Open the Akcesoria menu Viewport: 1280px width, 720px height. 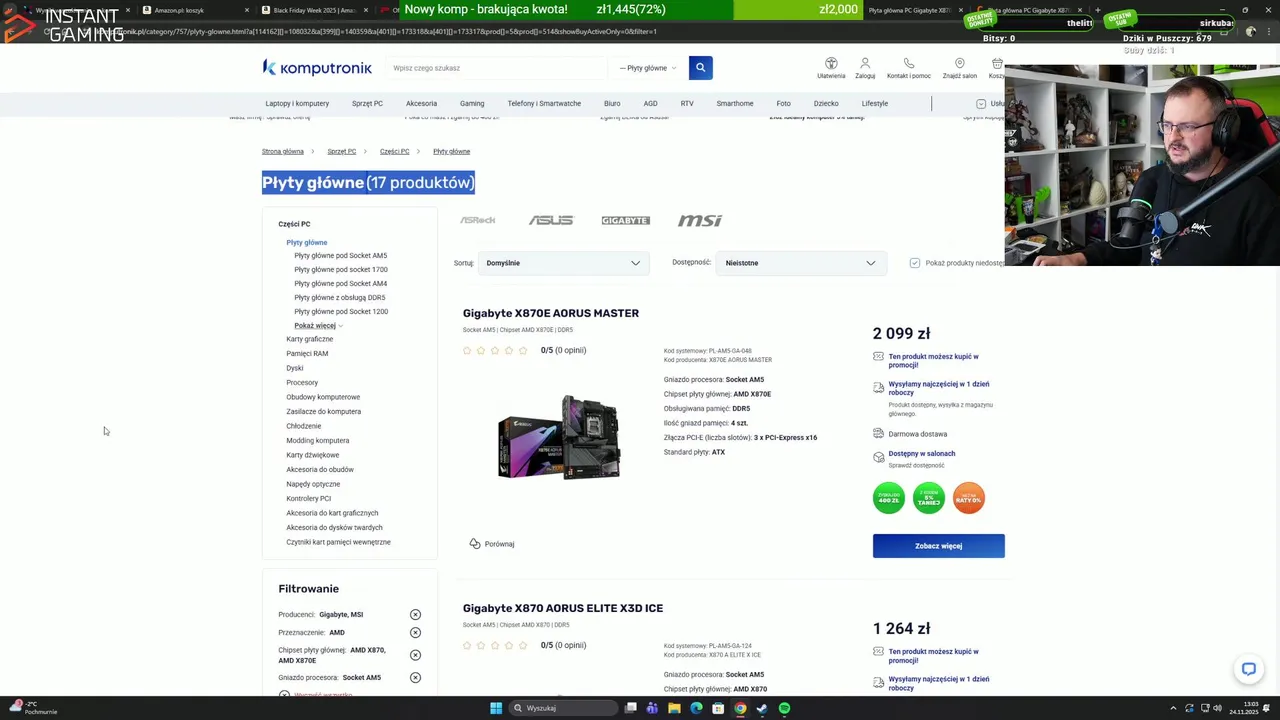(421, 103)
